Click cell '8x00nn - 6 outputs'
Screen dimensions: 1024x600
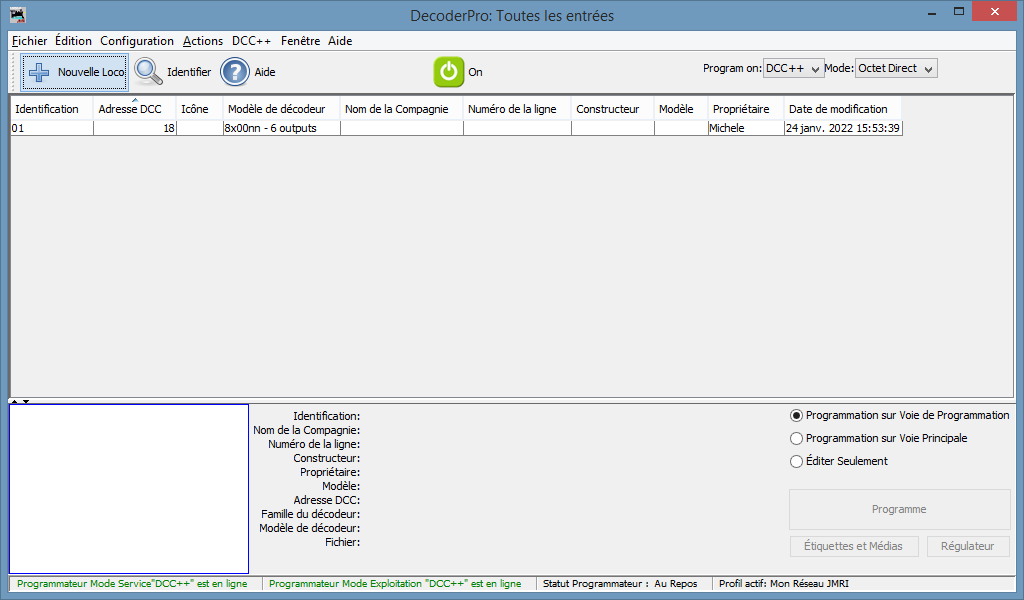tap(281, 128)
